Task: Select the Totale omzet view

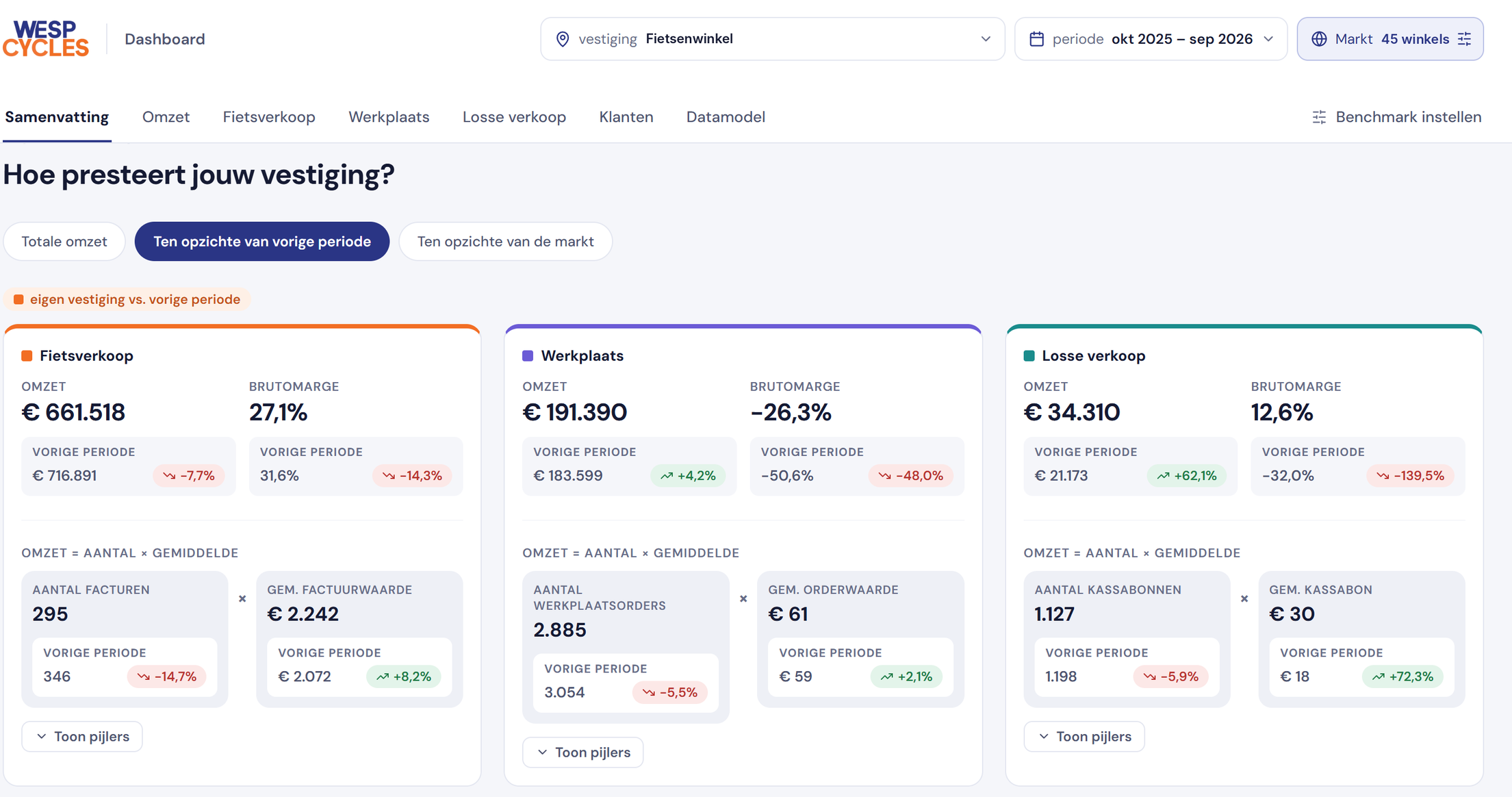Action: [64, 241]
